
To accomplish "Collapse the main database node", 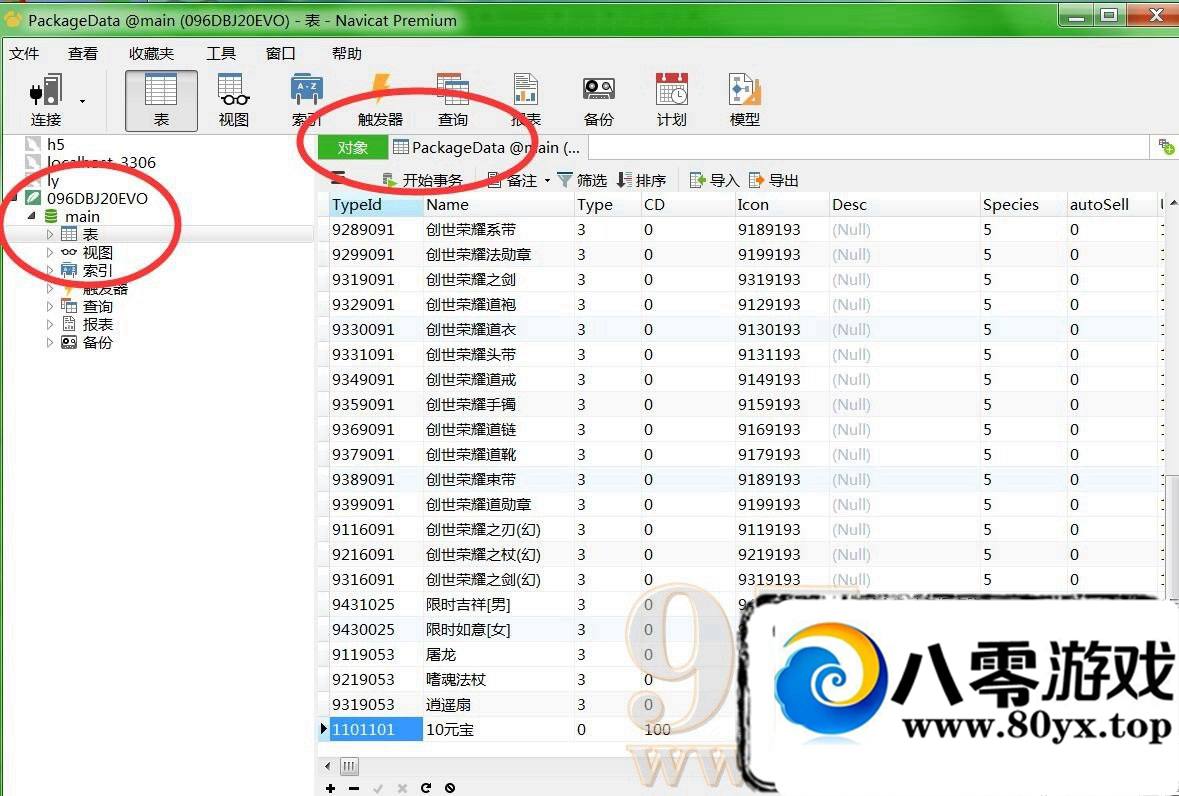I will coord(32,216).
